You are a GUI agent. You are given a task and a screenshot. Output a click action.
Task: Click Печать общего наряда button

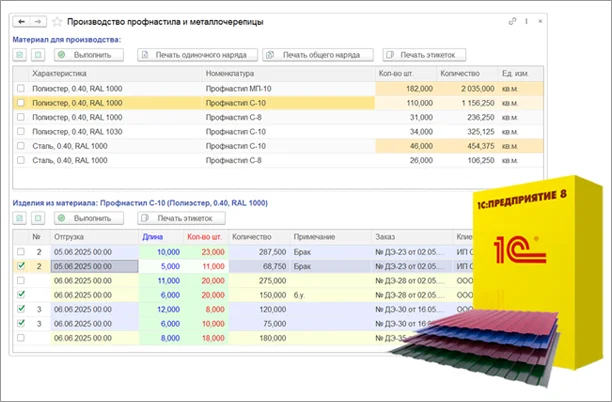tap(318, 55)
